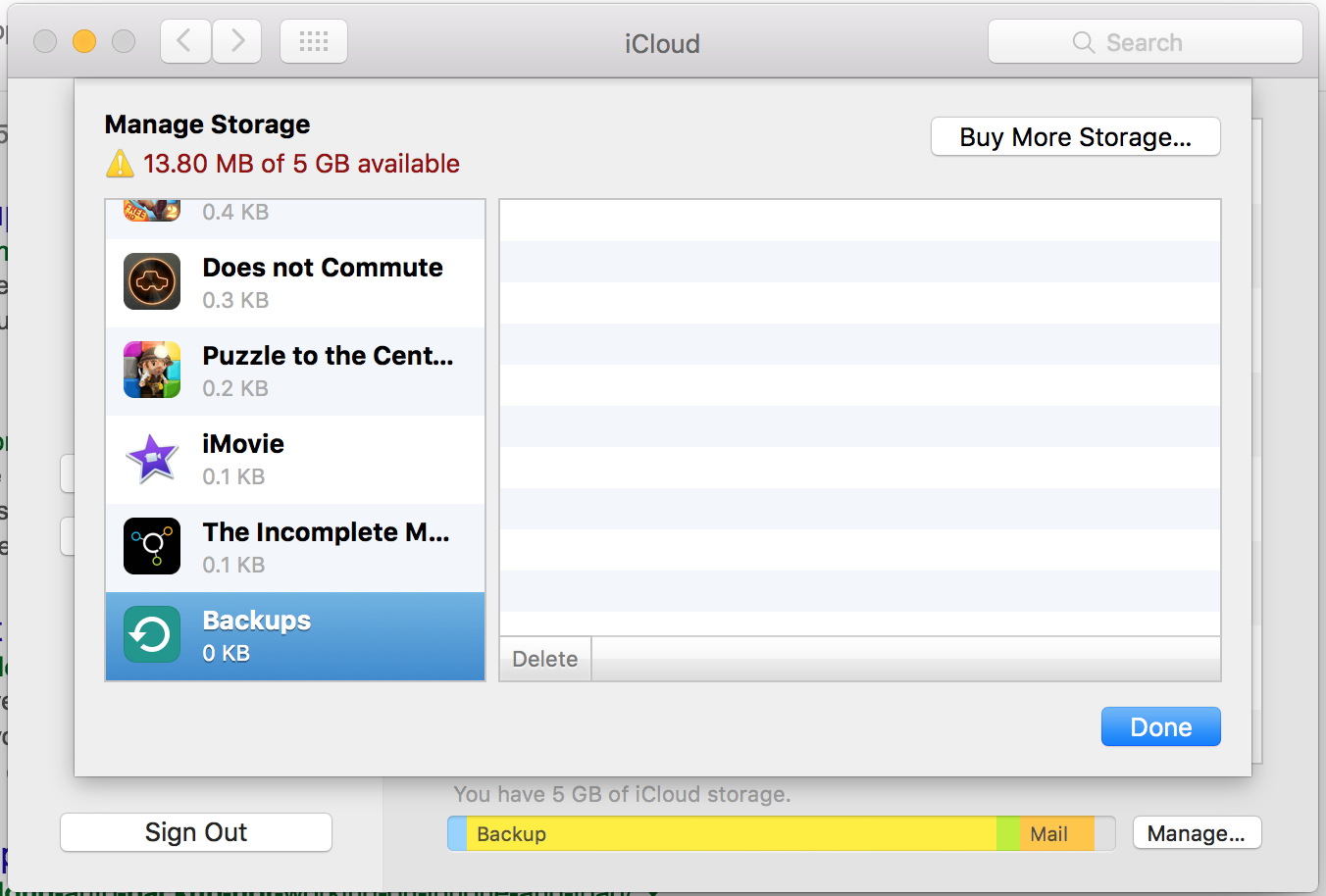Minimize the window with yellow button
Screen dimensions: 1326x896
click(84, 41)
